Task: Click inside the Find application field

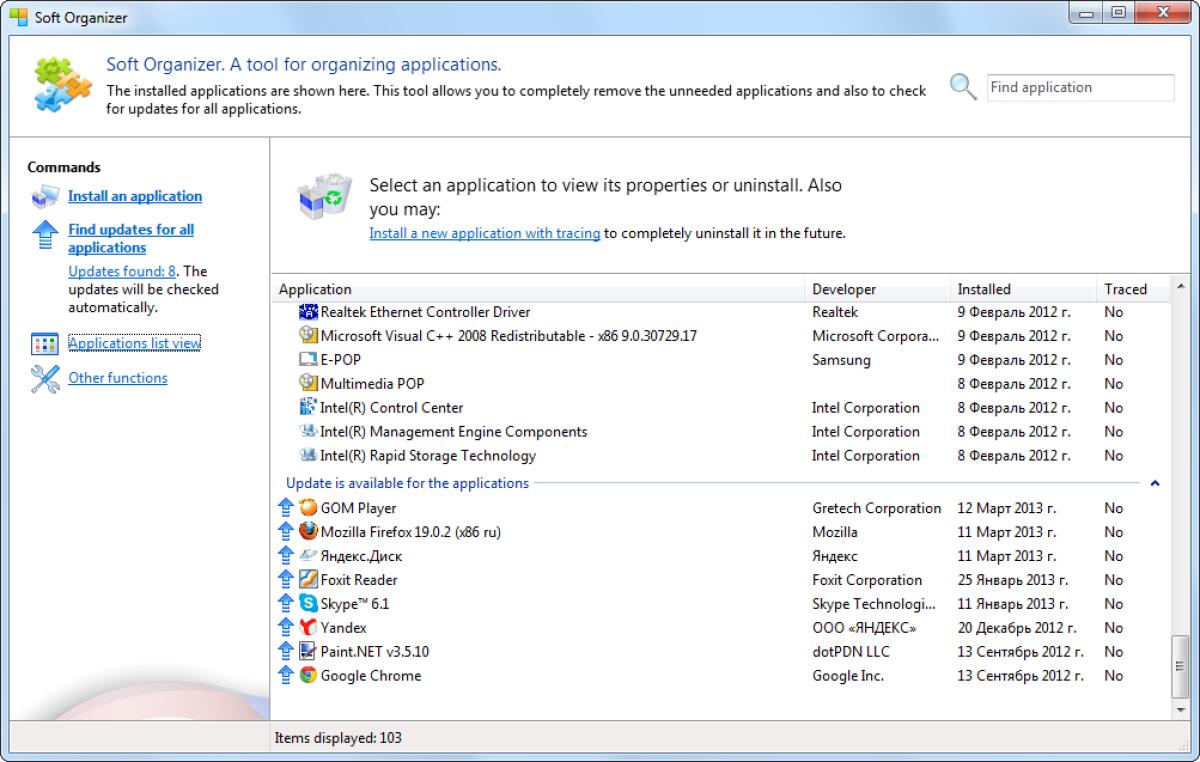Action: coord(1079,87)
